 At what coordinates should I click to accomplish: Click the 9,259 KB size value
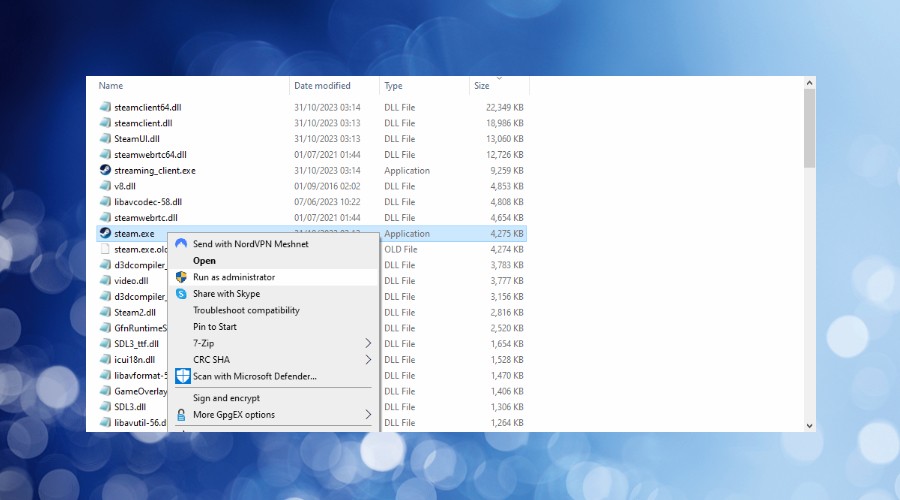[x=507, y=170]
